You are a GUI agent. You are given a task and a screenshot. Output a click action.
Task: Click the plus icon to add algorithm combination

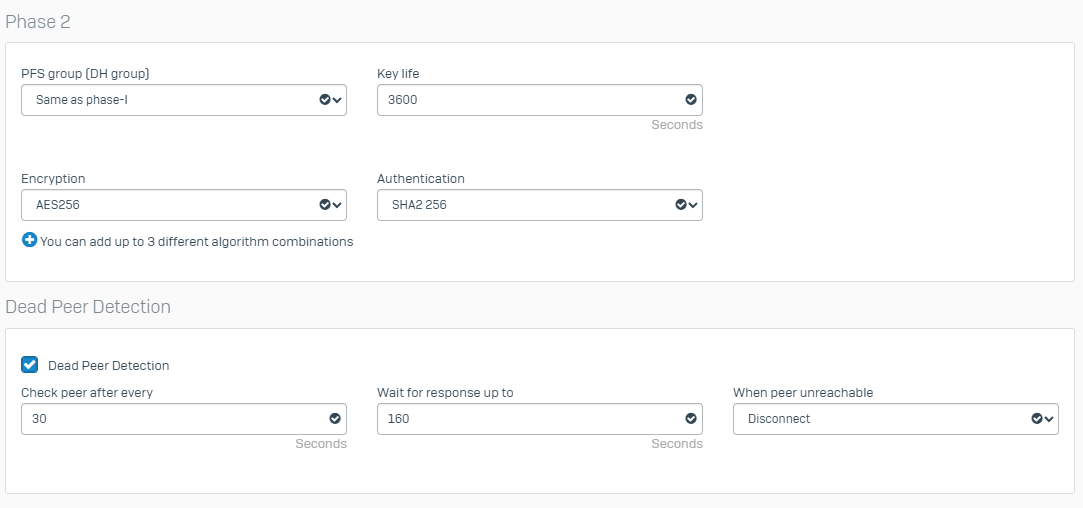pyautogui.click(x=29, y=240)
